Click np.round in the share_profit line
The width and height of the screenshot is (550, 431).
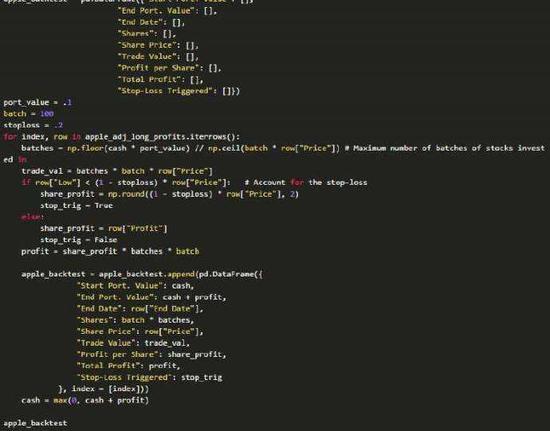tap(126, 194)
